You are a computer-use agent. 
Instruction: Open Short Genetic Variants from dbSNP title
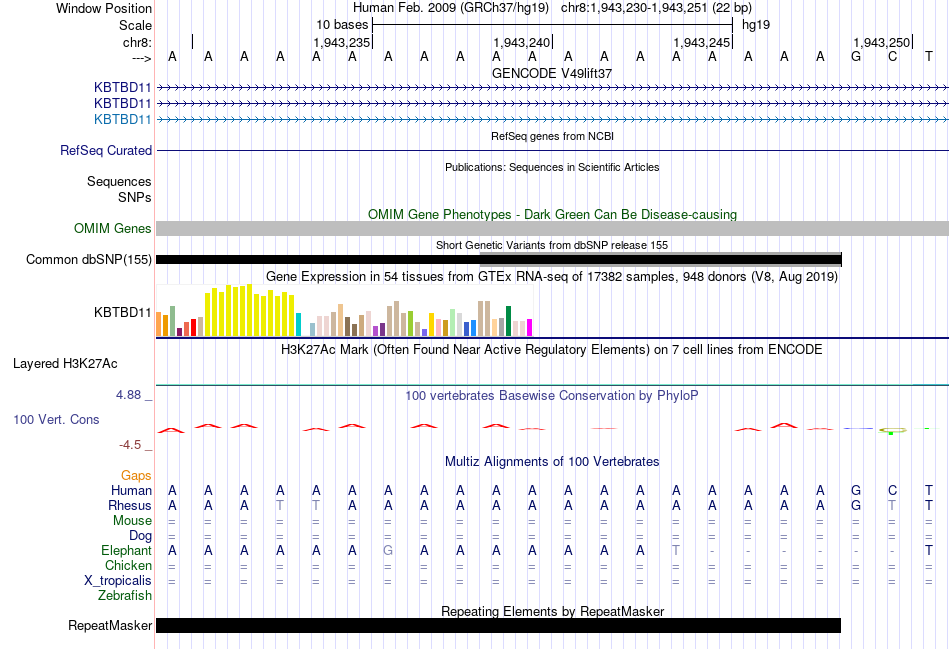point(552,245)
